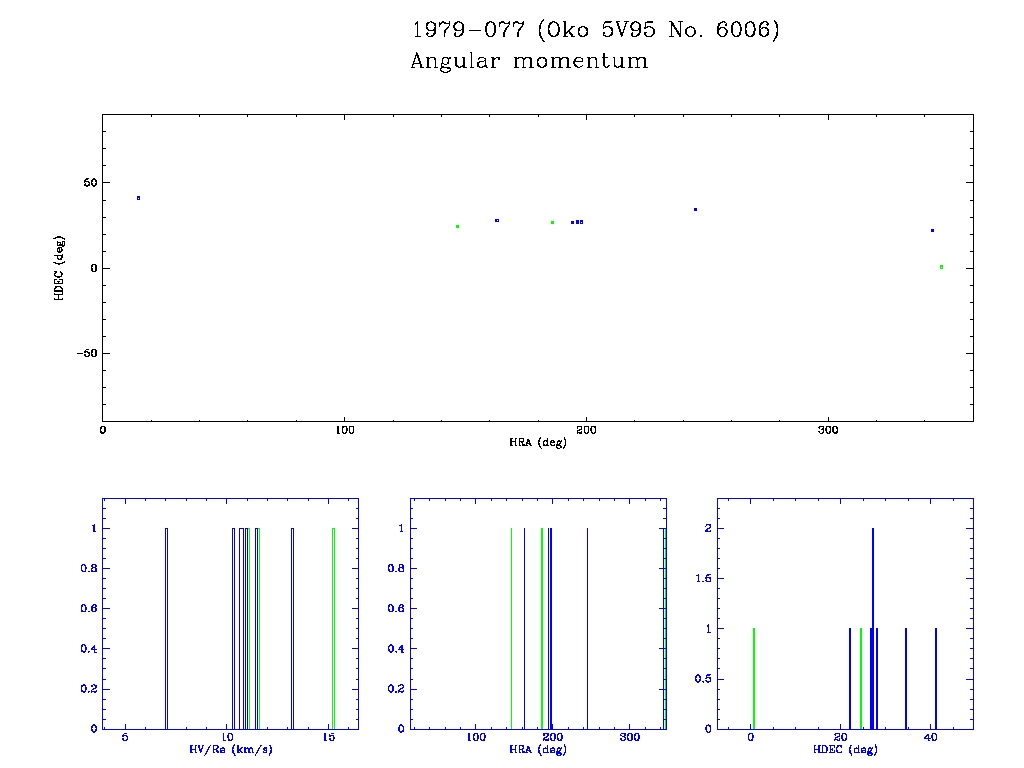Click the green bar near 24 in the HDEC histogram

coord(861,679)
